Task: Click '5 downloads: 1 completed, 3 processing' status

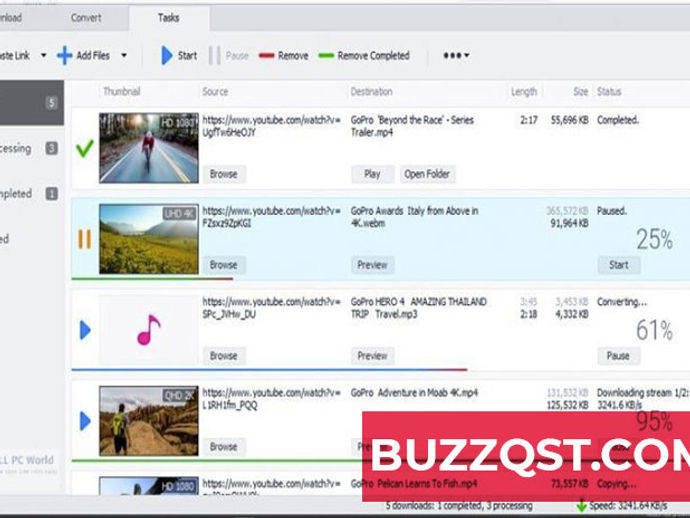Action: point(459,506)
